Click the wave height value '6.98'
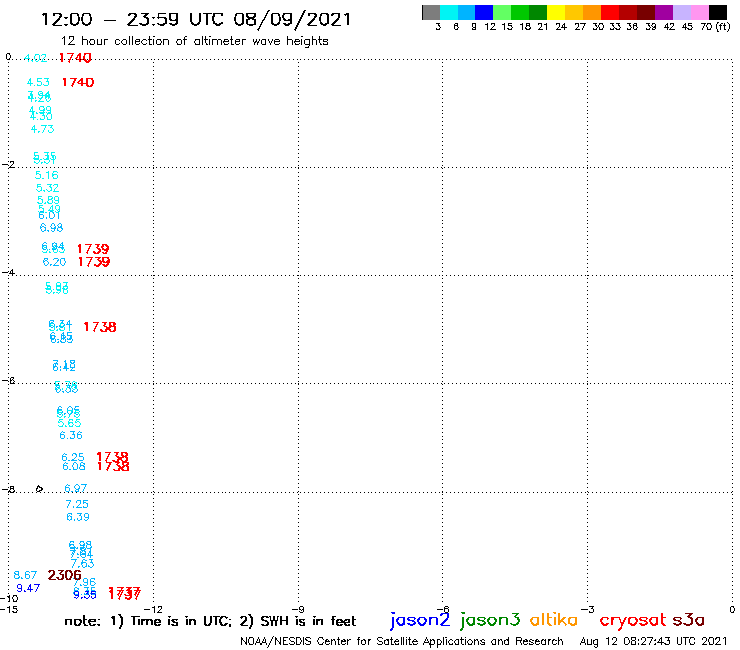740x650 pixels. point(51,228)
